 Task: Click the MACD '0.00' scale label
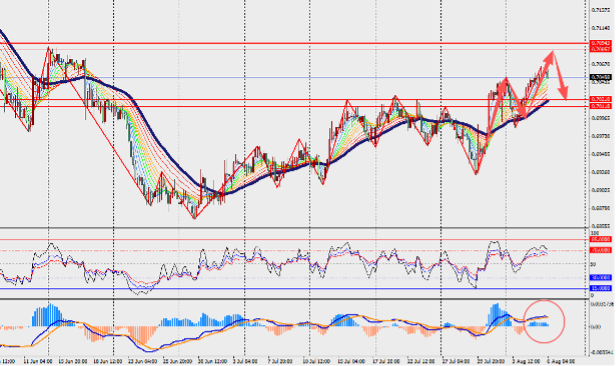tap(595, 327)
